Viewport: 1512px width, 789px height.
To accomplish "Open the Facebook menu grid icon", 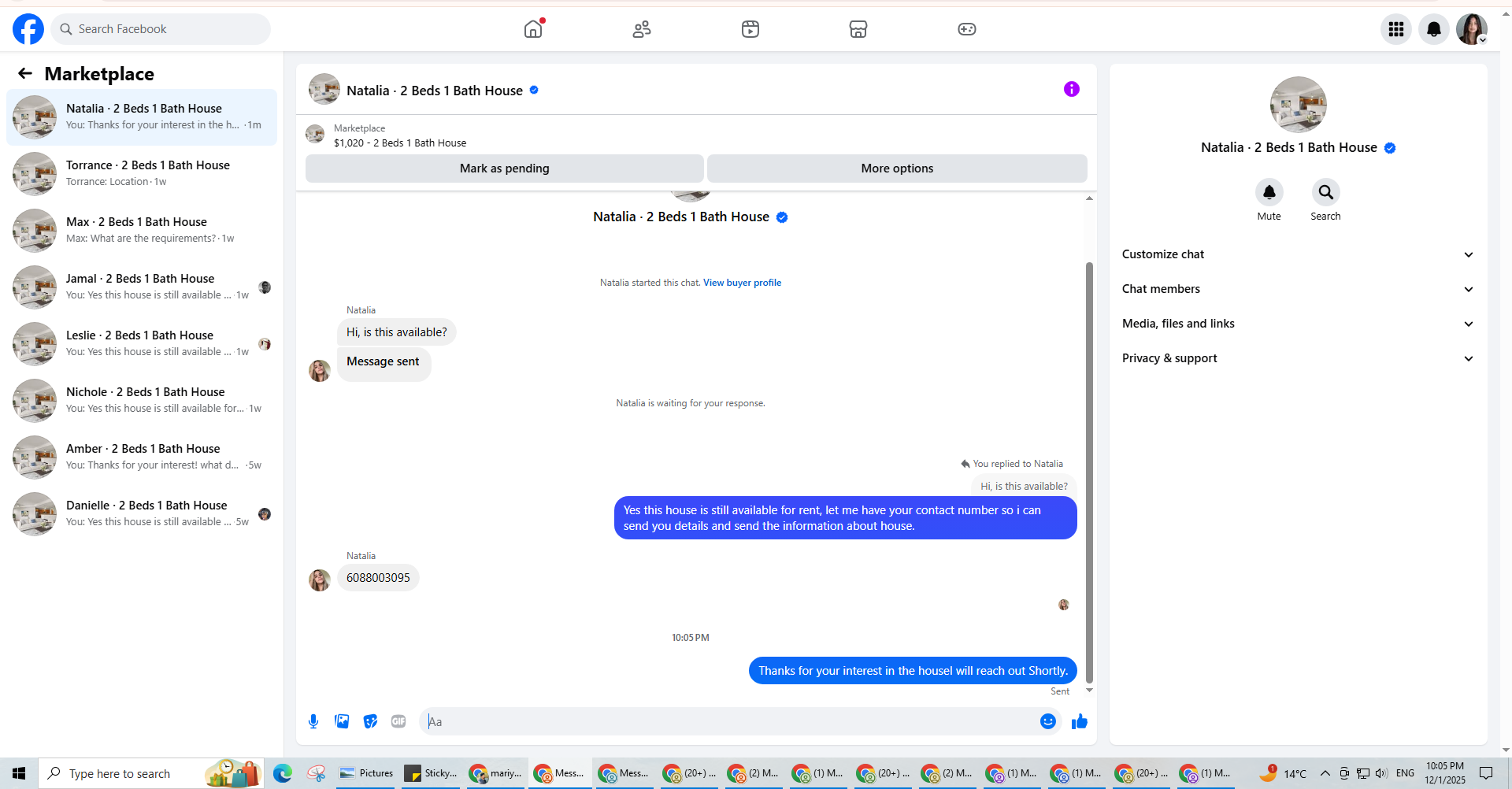I will [1396, 29].
